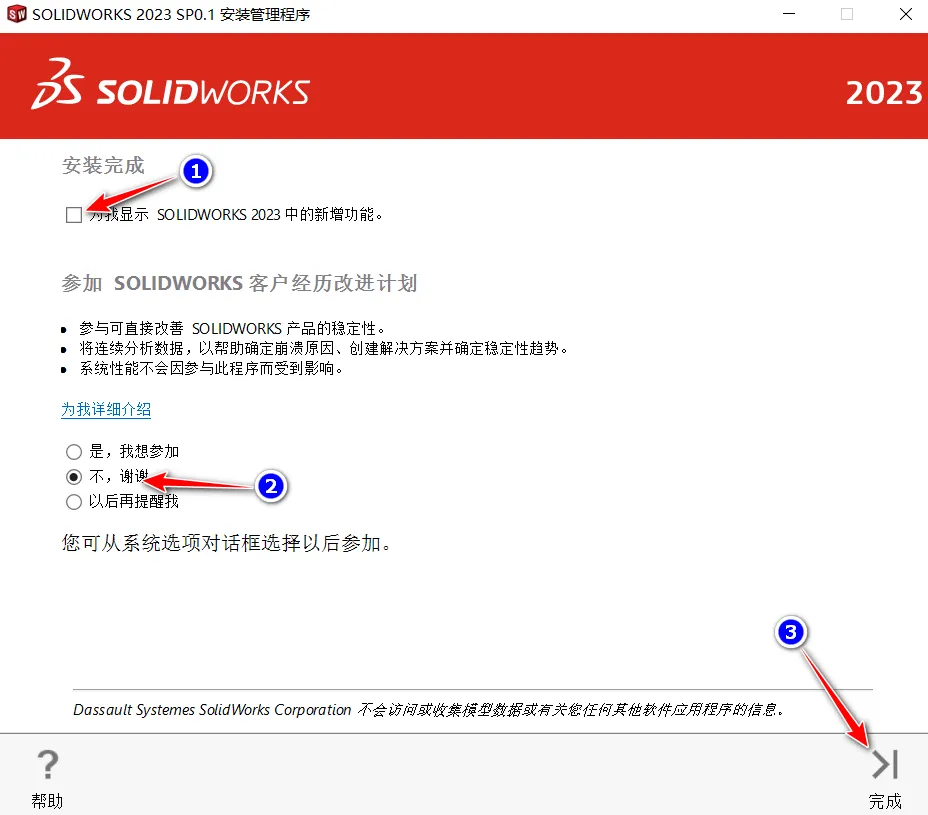
Task: Click the finish arrow icon
Action: 885,764
